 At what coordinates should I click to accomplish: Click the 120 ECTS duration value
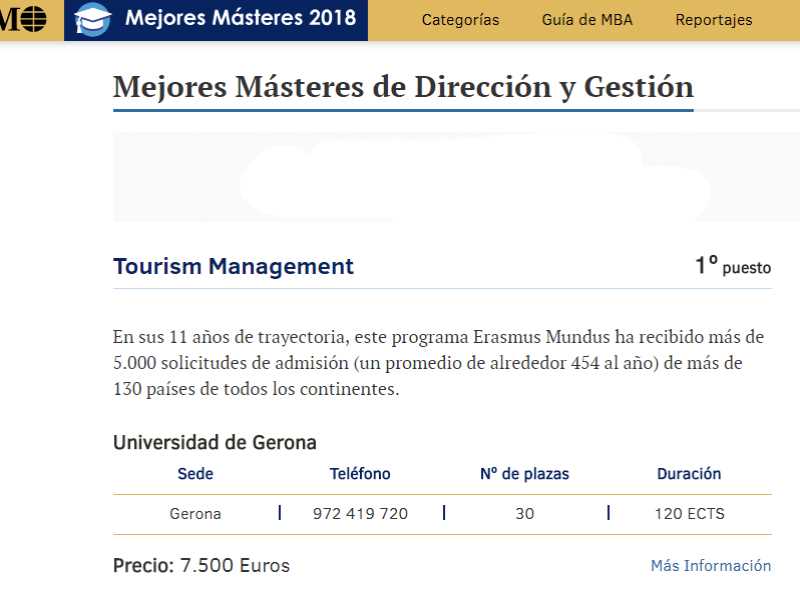tap(689, 514)
